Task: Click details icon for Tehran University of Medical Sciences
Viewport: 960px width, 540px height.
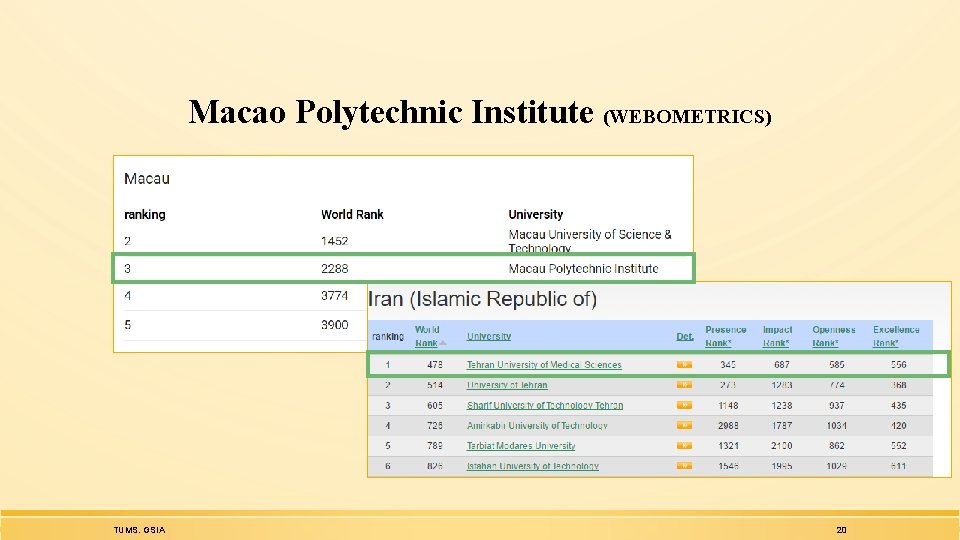Action: pyautogui.click(x=684, y=364)
